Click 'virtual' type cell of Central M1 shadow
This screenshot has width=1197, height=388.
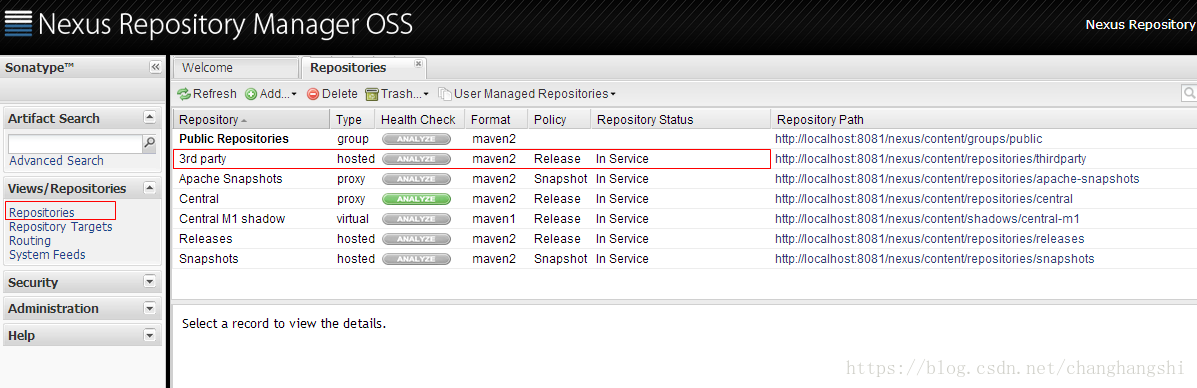pos(354,218)
